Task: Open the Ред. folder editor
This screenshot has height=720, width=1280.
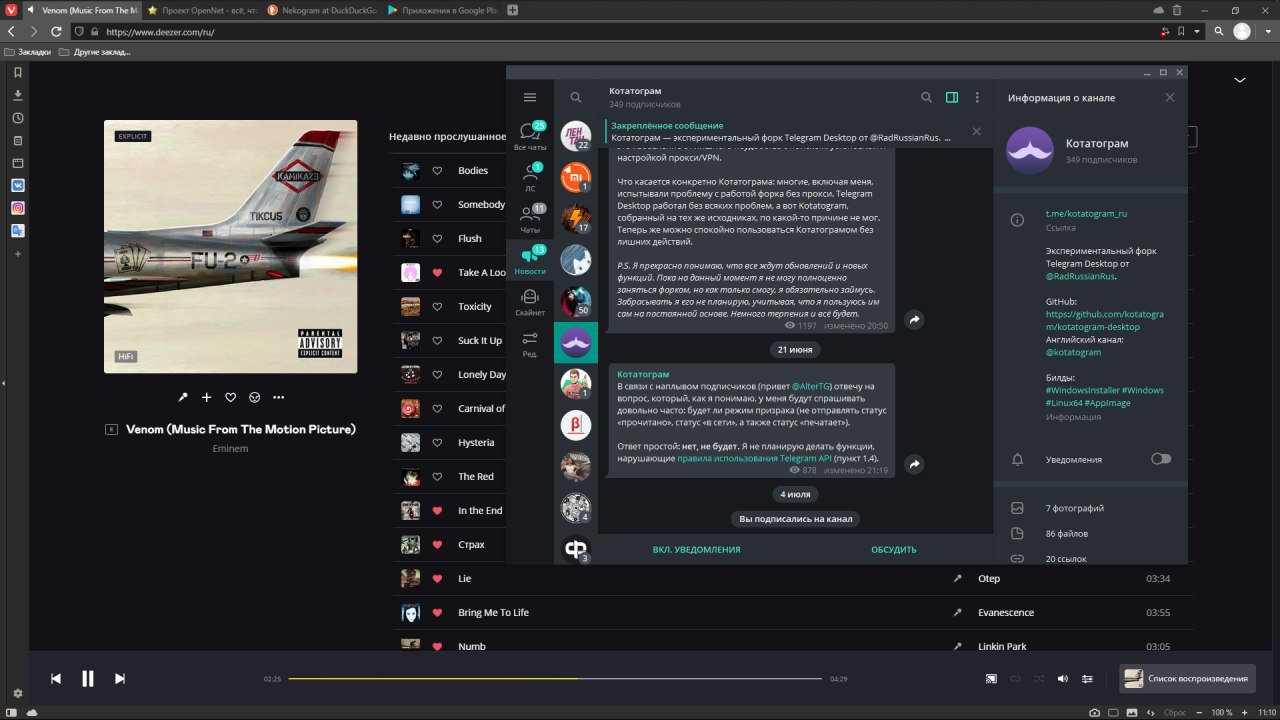Action: (x=530, y=344)
